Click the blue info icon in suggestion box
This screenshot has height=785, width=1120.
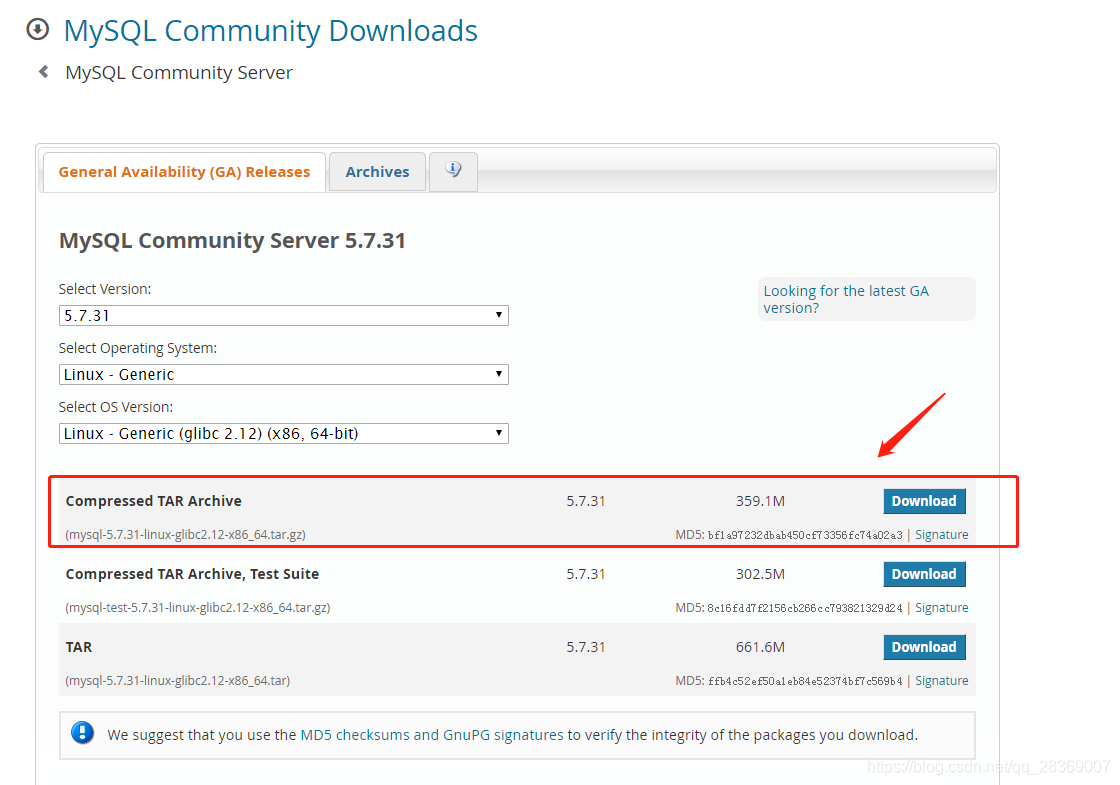pyautogui.click(x=82, y=733)
